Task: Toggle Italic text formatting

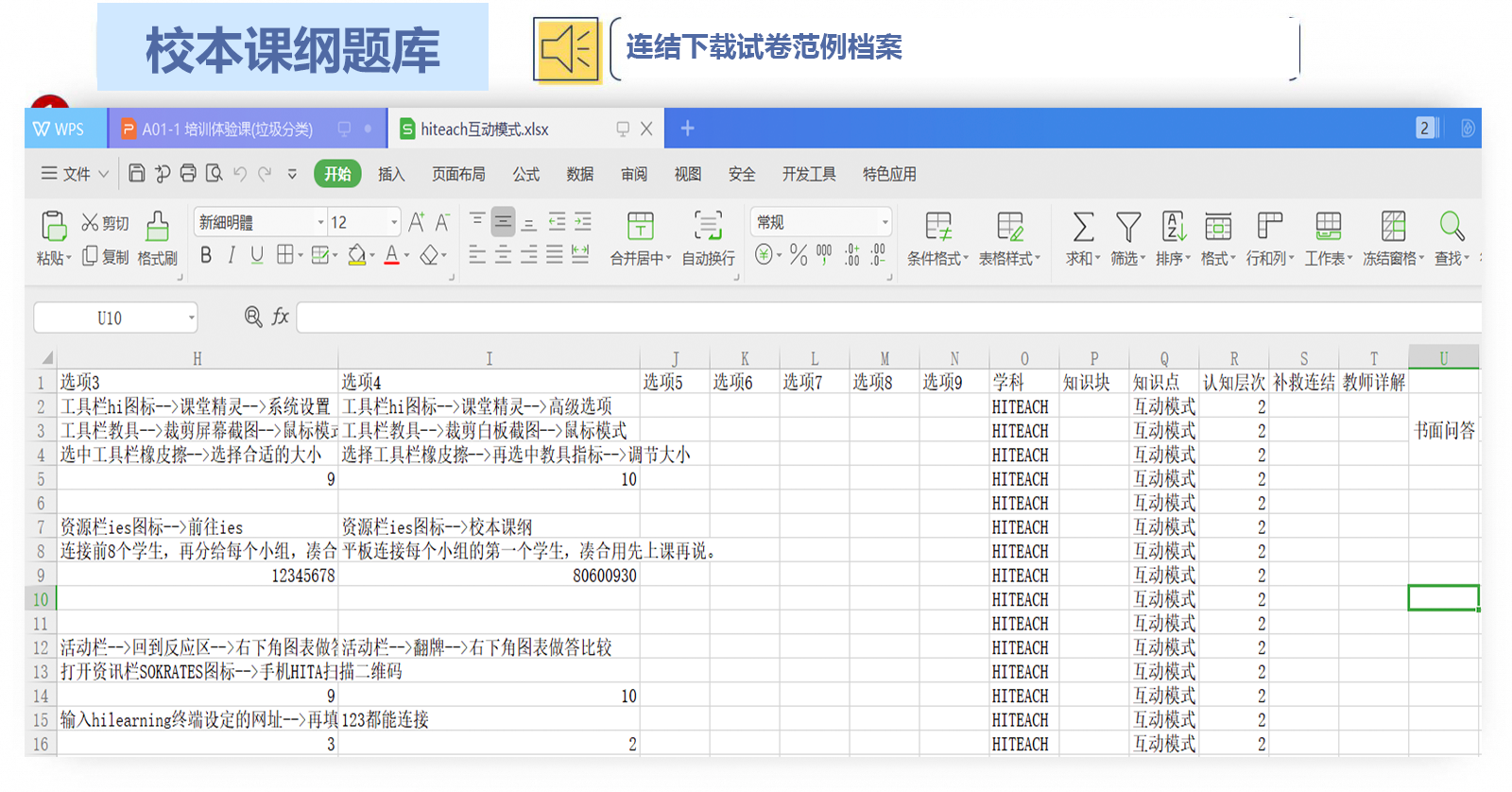Action: [232, 255]
